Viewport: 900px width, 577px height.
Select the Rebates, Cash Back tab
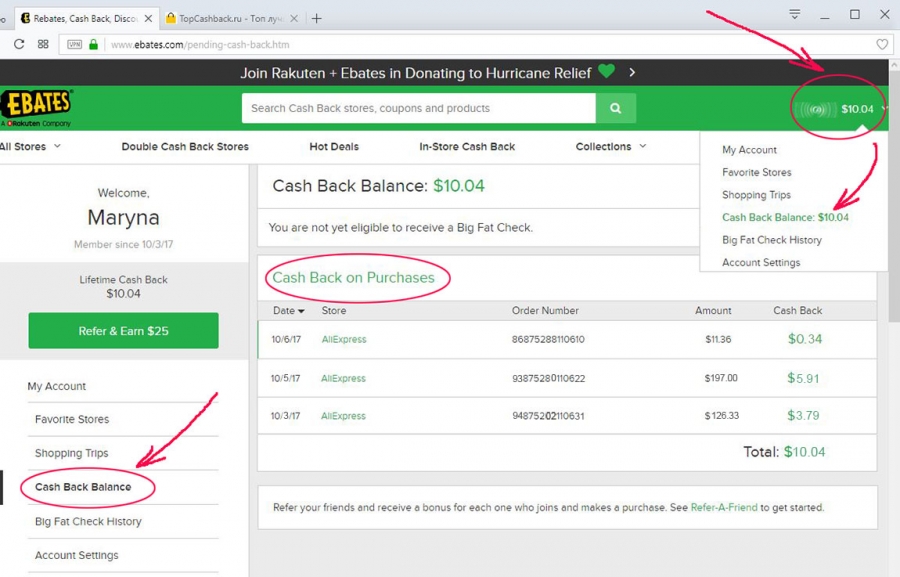(85, 18)
